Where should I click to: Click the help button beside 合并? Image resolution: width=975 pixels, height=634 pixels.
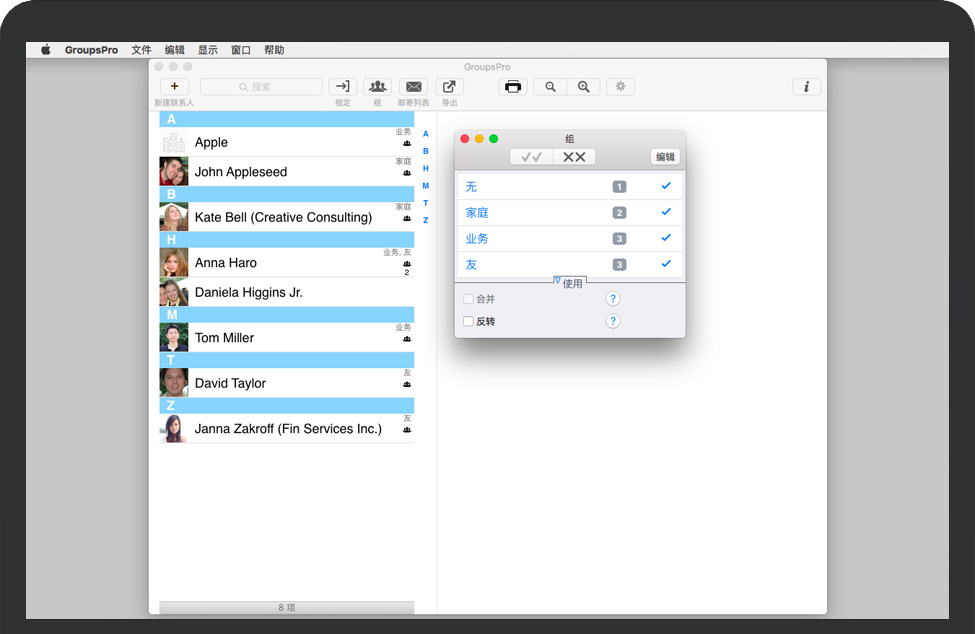613,299
